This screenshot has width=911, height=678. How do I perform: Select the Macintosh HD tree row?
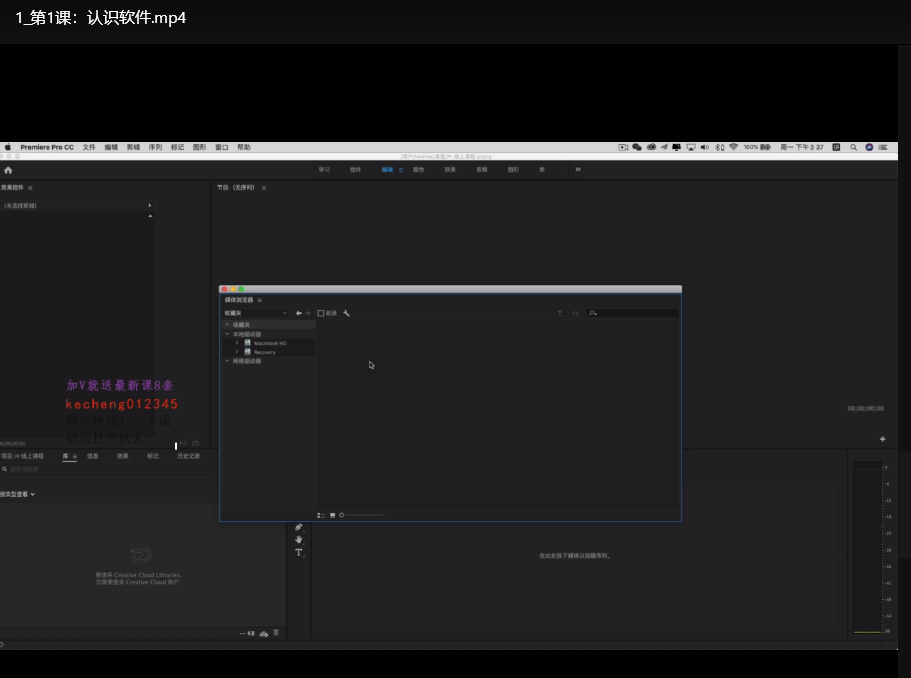coord(269,343)
